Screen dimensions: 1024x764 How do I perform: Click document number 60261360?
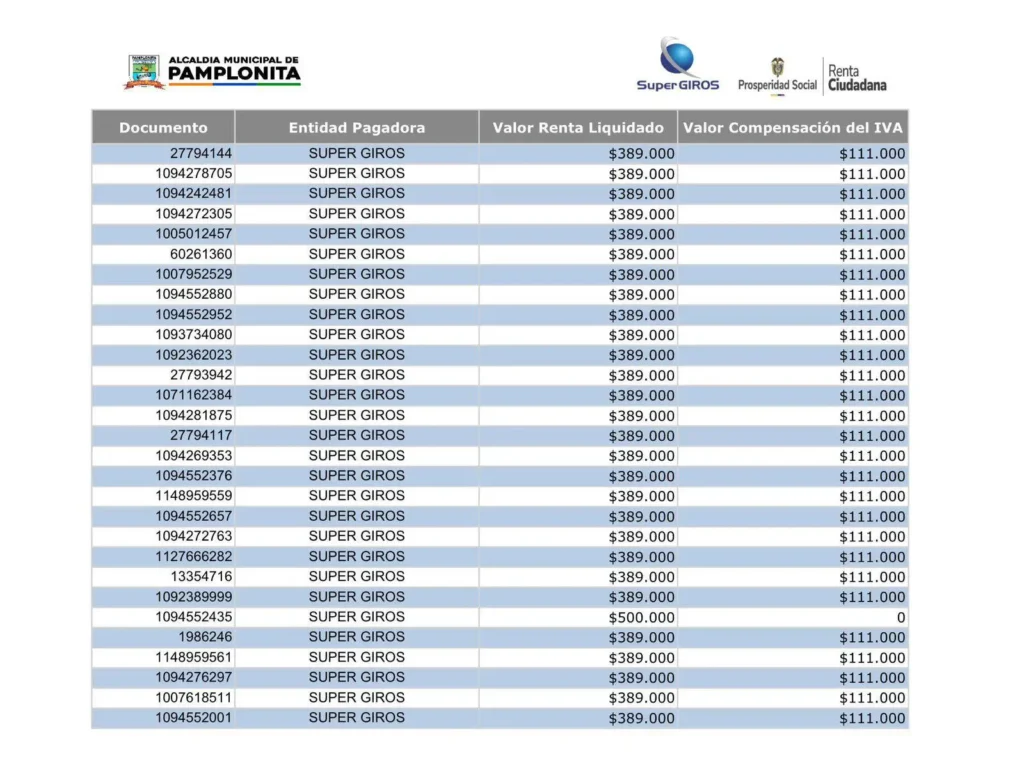point(200,254)
